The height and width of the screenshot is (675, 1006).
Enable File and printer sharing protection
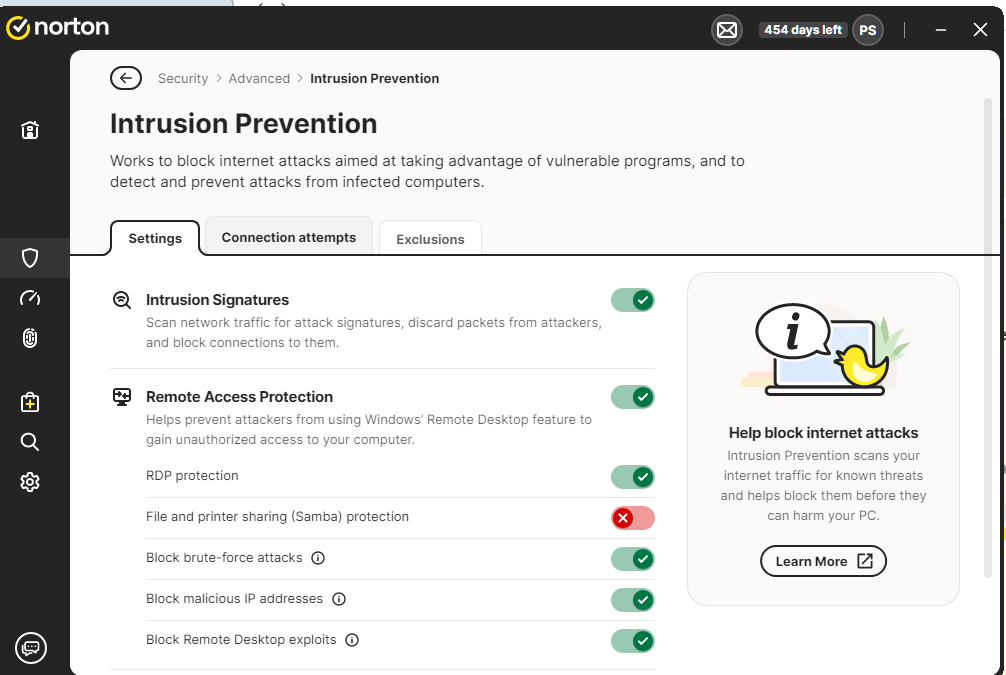pyautogui.click(x=633, y=518)
